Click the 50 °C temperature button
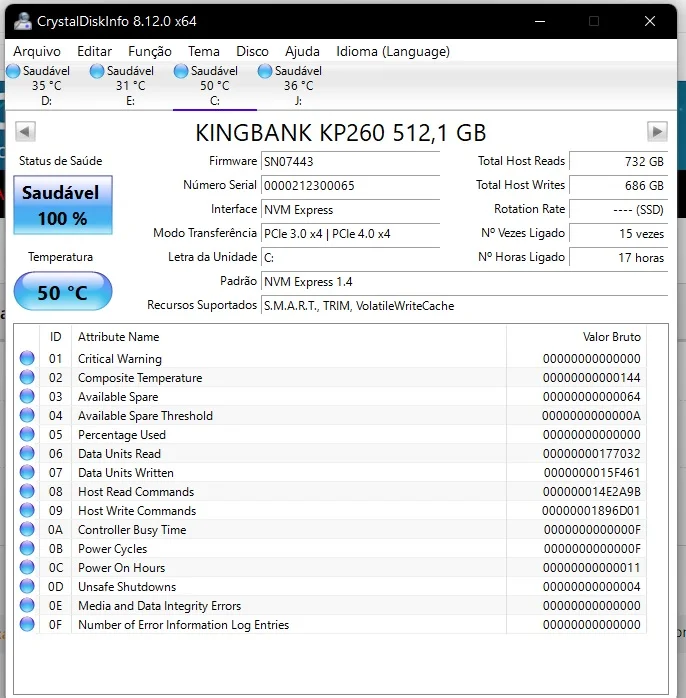686x698 pixels. point(63,292)
